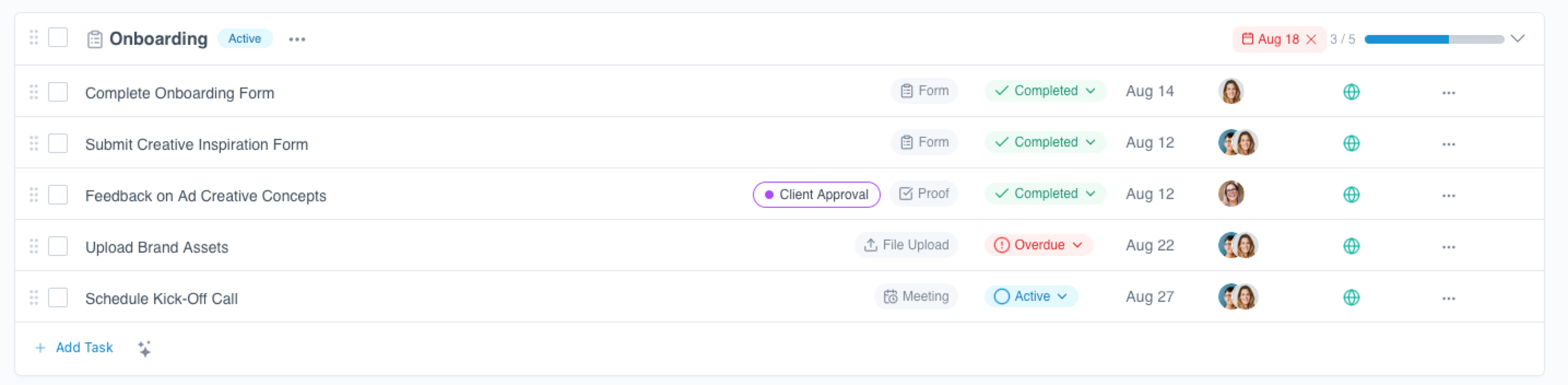Open Active status dropdown on Kick-Off Call

click(1031, 296)
